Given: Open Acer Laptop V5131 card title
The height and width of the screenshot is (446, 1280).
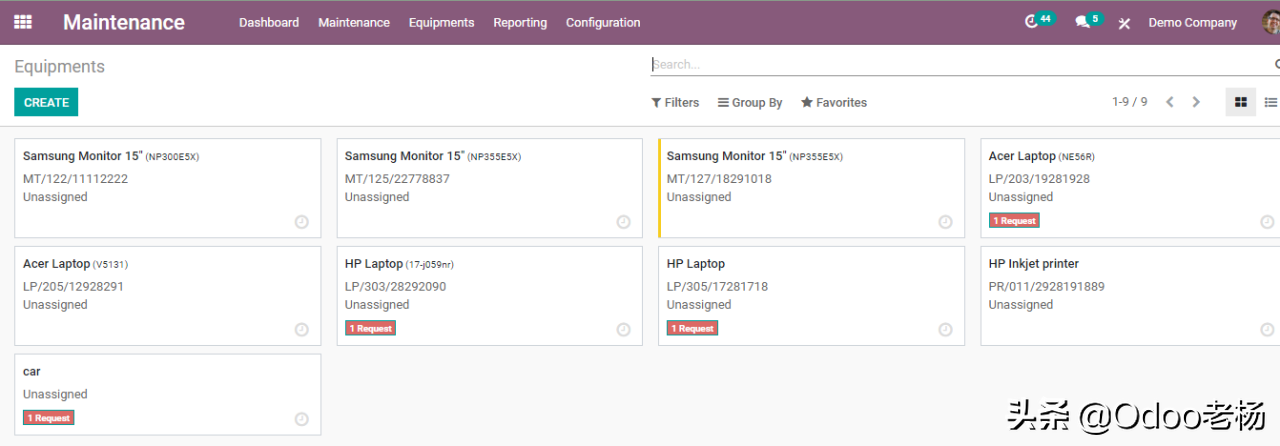Looking at the screenshot, I should click(75, 264).
